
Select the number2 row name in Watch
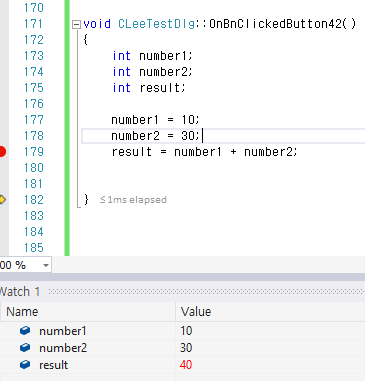tap(63, 348)
